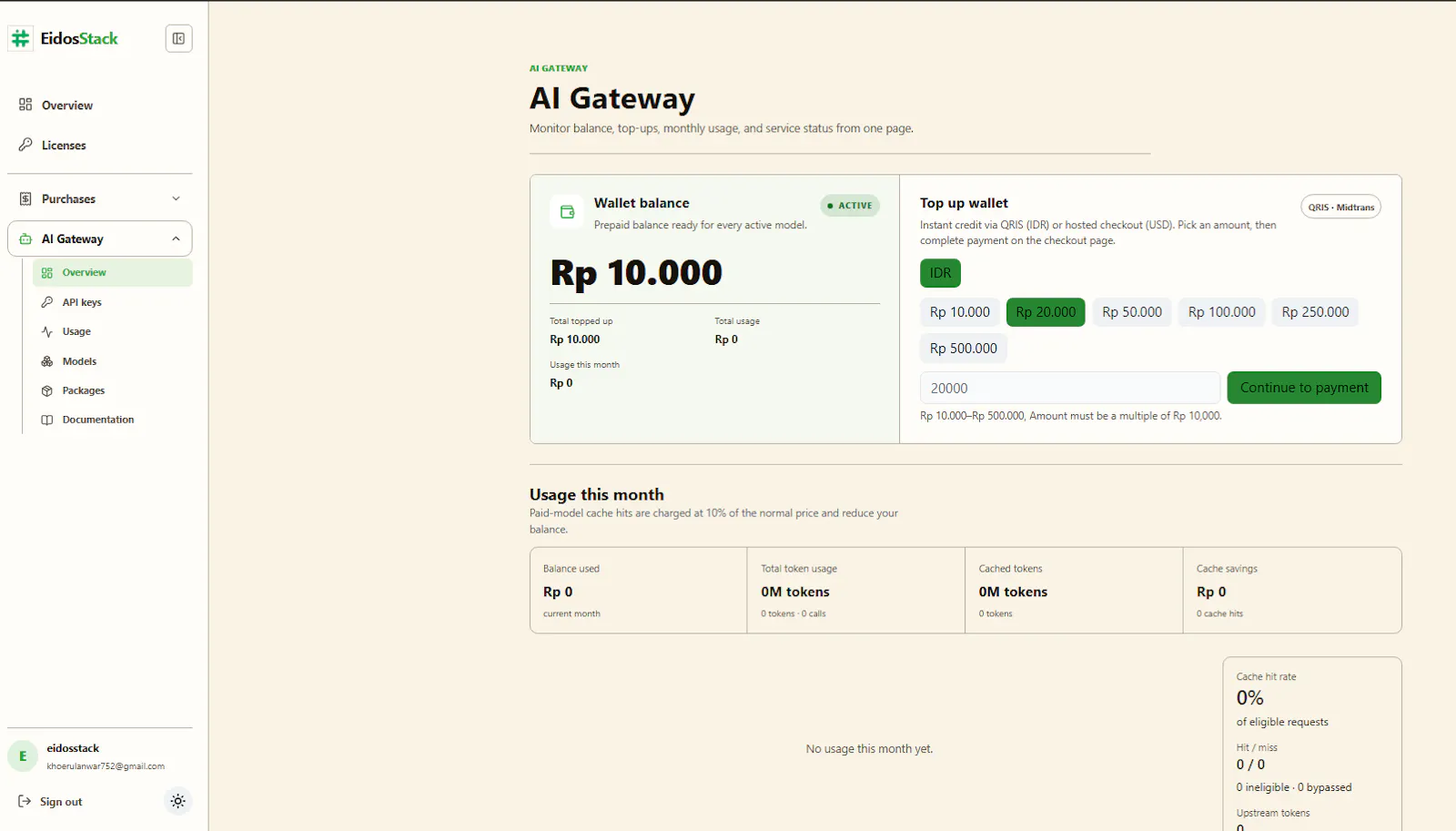Expand the Purchases menu chevron
The image size is (1456, 831).
[176, 198]
